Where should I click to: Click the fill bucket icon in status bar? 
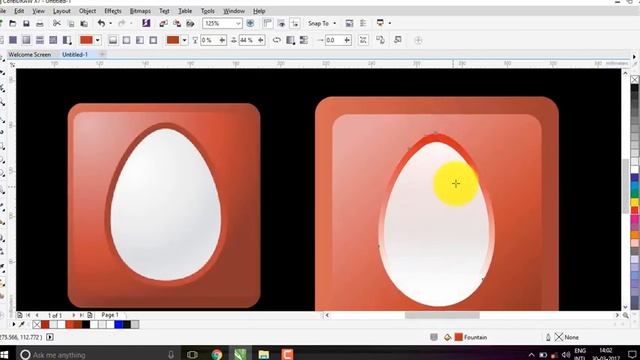(x=448, y=337)
